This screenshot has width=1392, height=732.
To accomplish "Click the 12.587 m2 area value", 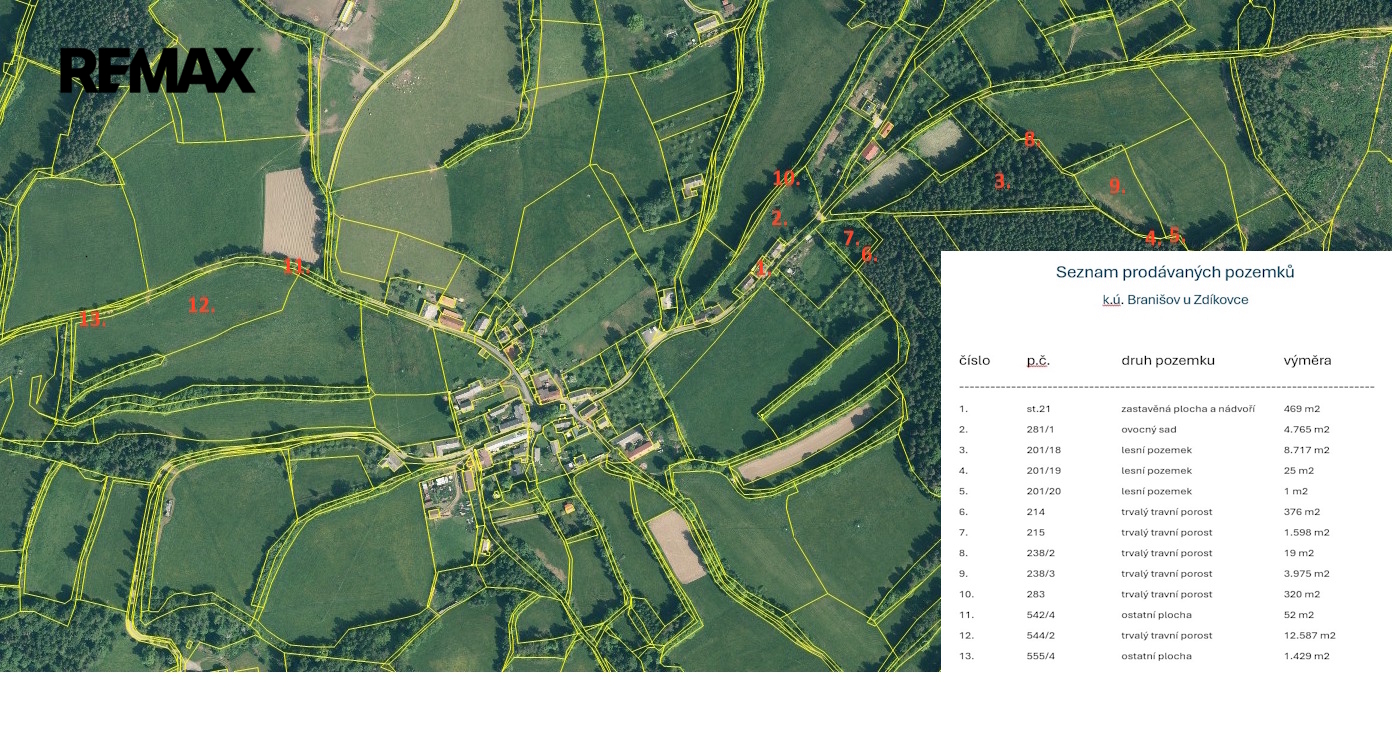I will click(x=1309, y=636).
